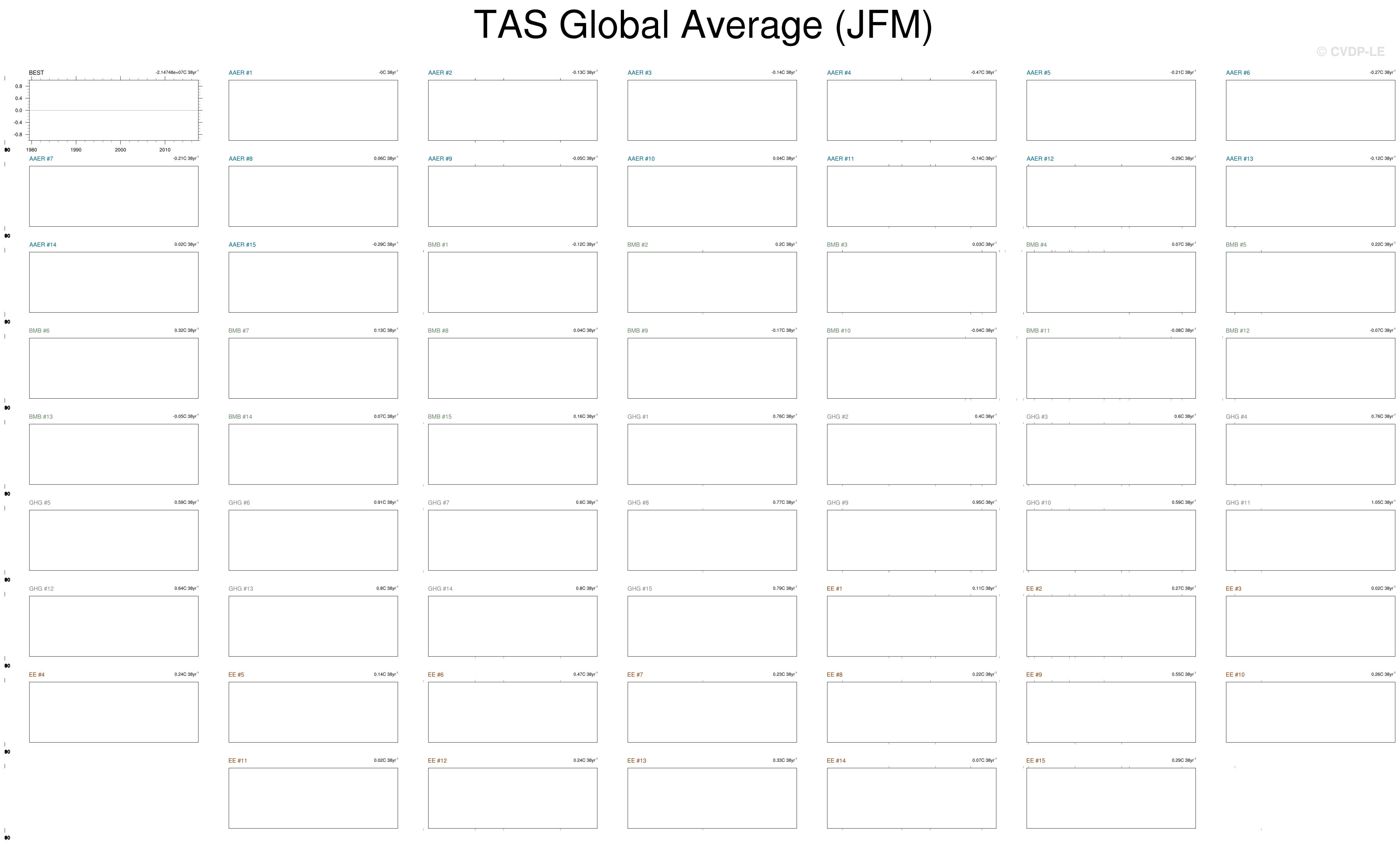Open the GHG #11 plot panel
1400x849 pixels.
[1310, 540]
